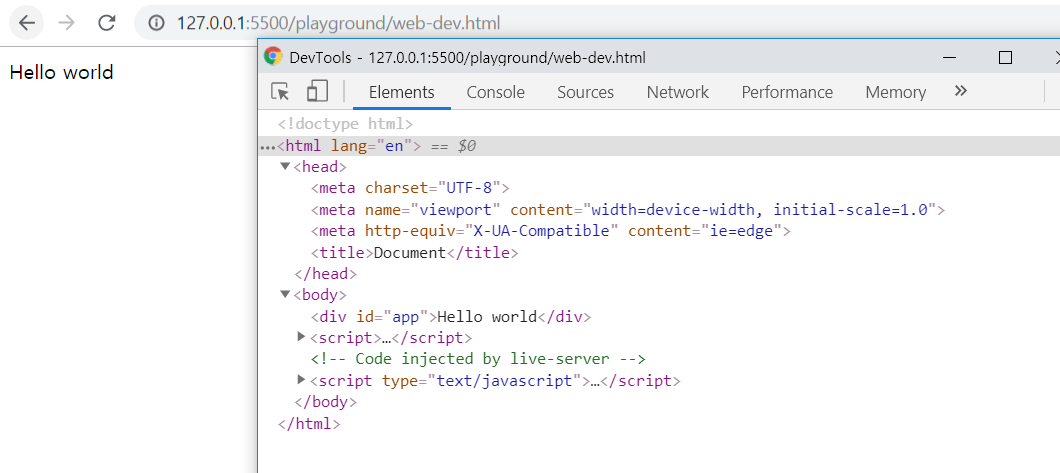Select the title Document node
The width and height of the screenshot is (1060, 473).
[x=414, y=253]
